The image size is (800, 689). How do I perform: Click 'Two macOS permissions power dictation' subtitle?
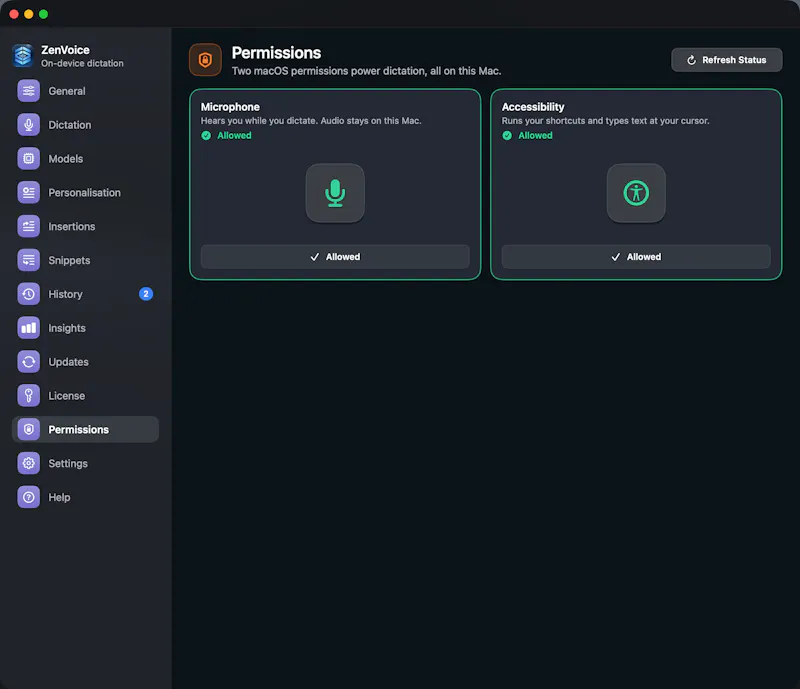pyautogui.click(x=366, y=71)
